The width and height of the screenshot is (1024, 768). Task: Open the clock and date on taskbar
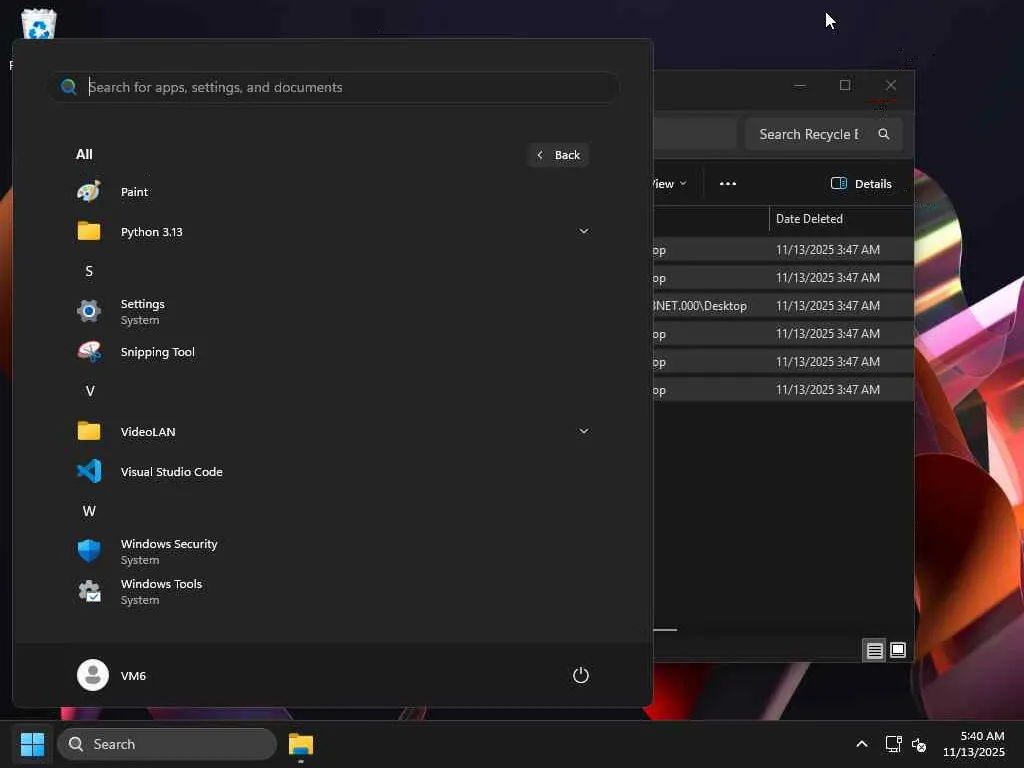[974, 744]
